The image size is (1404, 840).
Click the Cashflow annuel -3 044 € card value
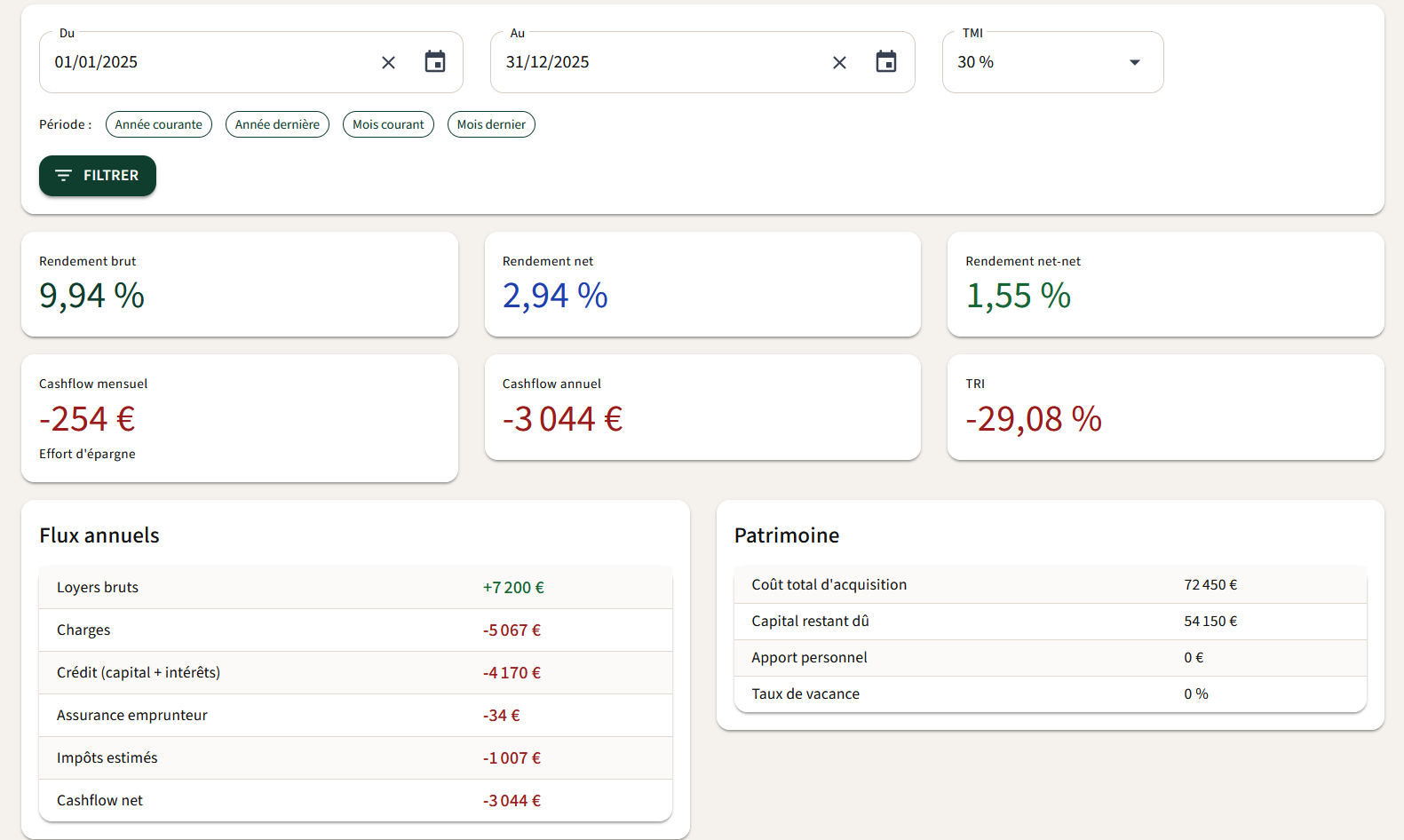click(563, 419)
